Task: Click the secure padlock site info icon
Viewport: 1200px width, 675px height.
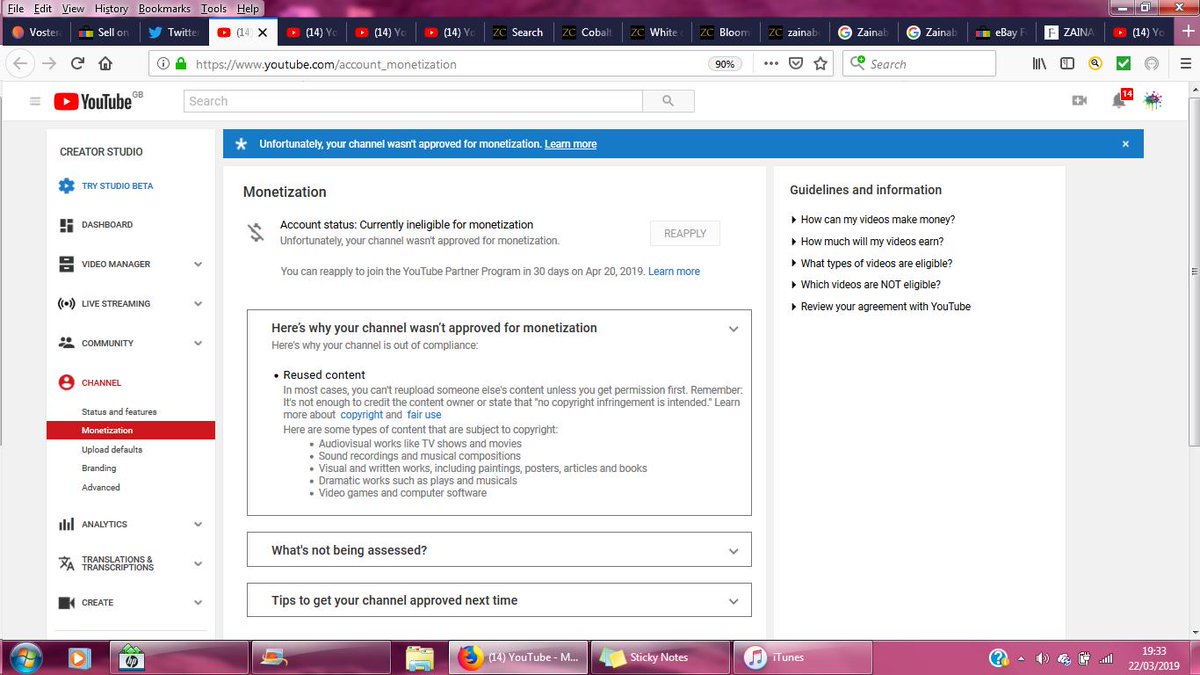Action: (x=181, y=64)
